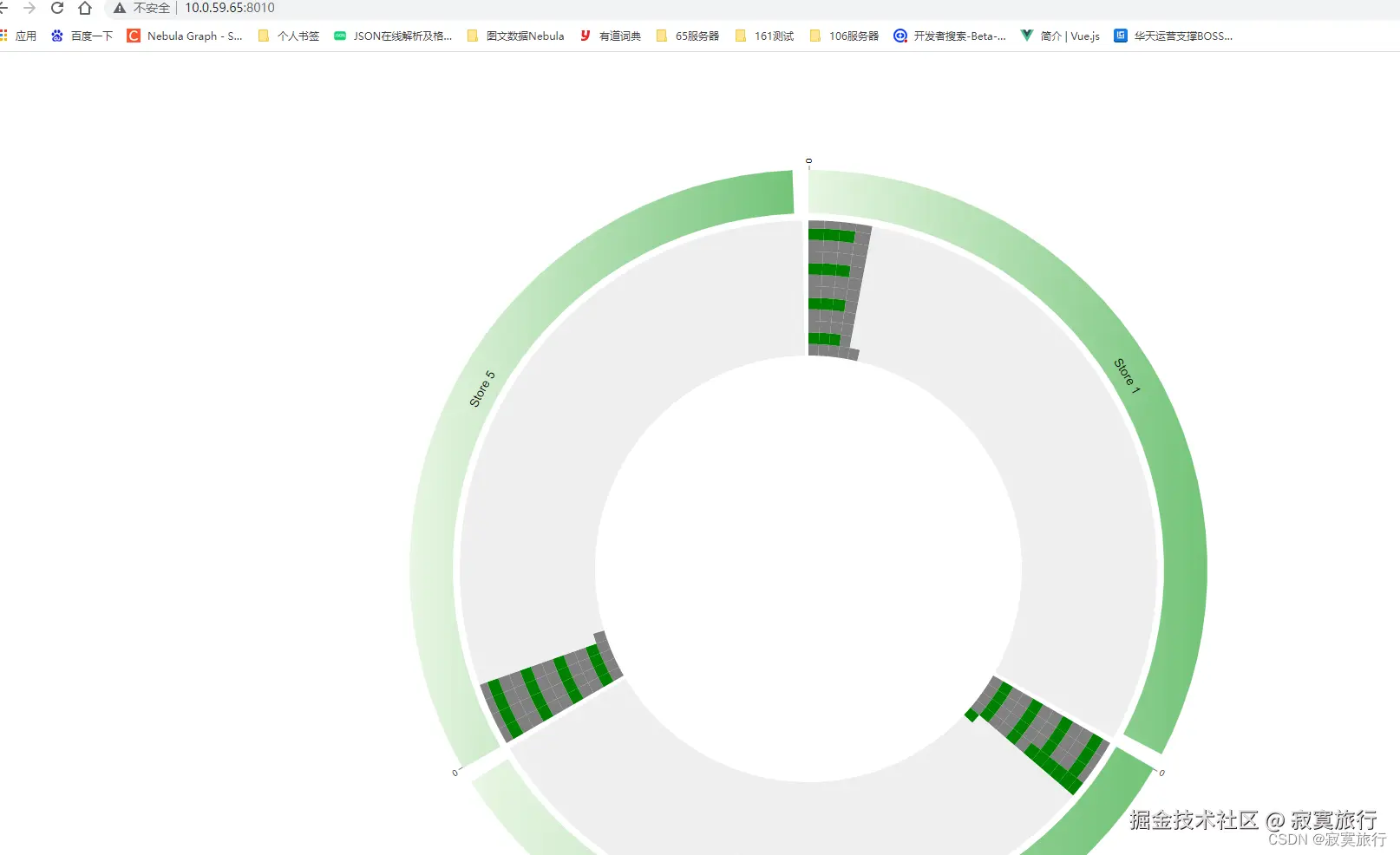Expand the 65服务器 bookmark folder
Screen dimensions: 1400x855
688,36
